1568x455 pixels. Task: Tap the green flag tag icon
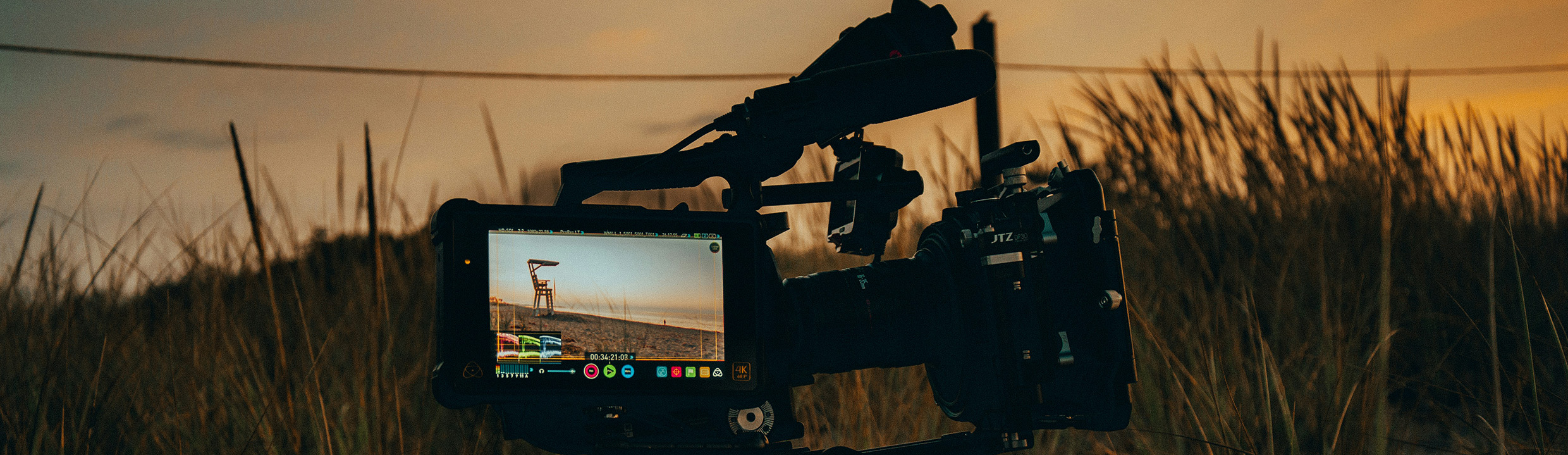click(x=690, y=372)
